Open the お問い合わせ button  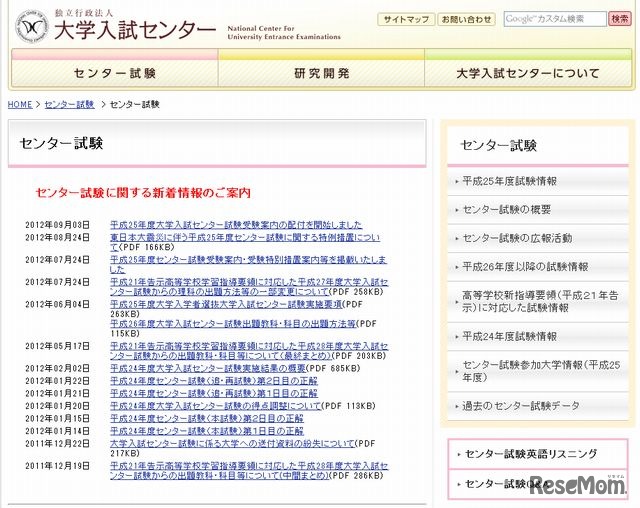click(467, 19)
